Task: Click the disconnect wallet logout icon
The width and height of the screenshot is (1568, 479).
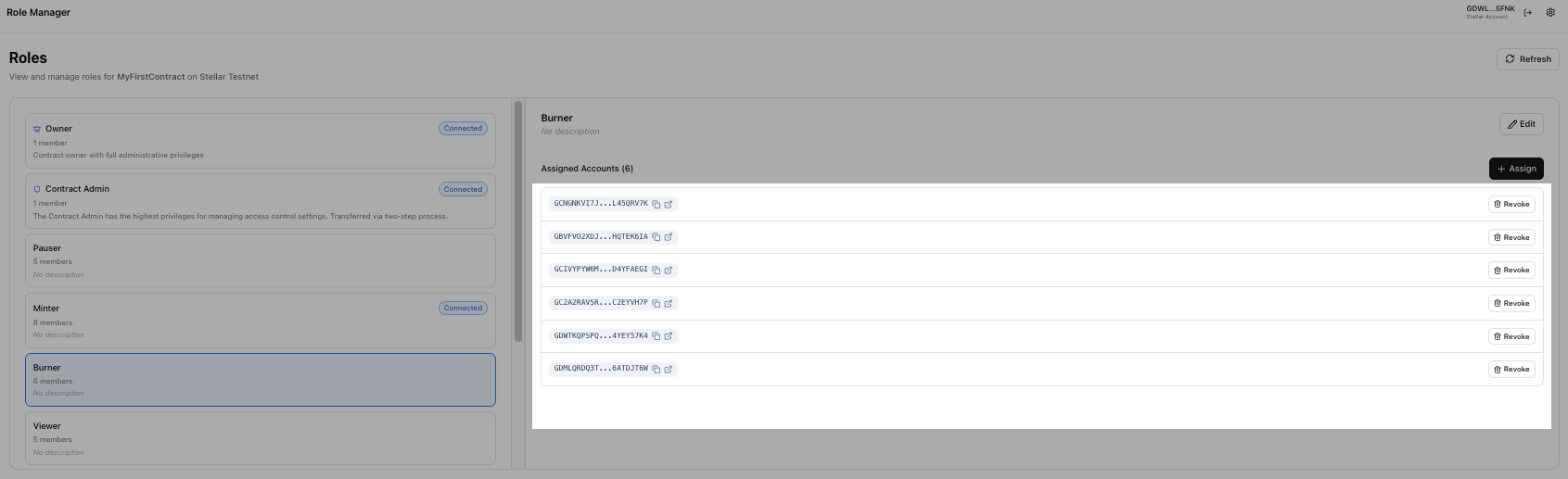Action: (1528, 13)
